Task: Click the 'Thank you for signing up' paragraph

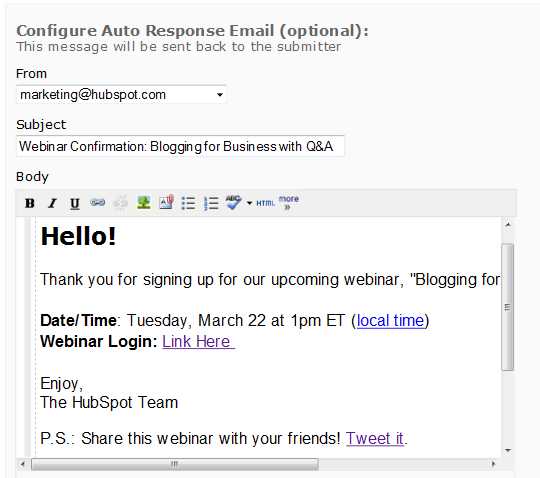Action: click(270, 280)
